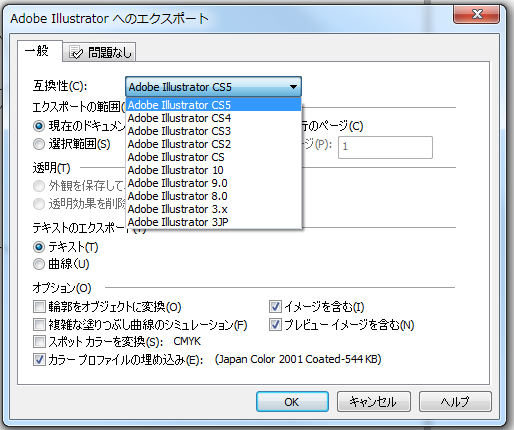Click the キャンセル button
Screen dimensions: 514x430
point(374,402)
